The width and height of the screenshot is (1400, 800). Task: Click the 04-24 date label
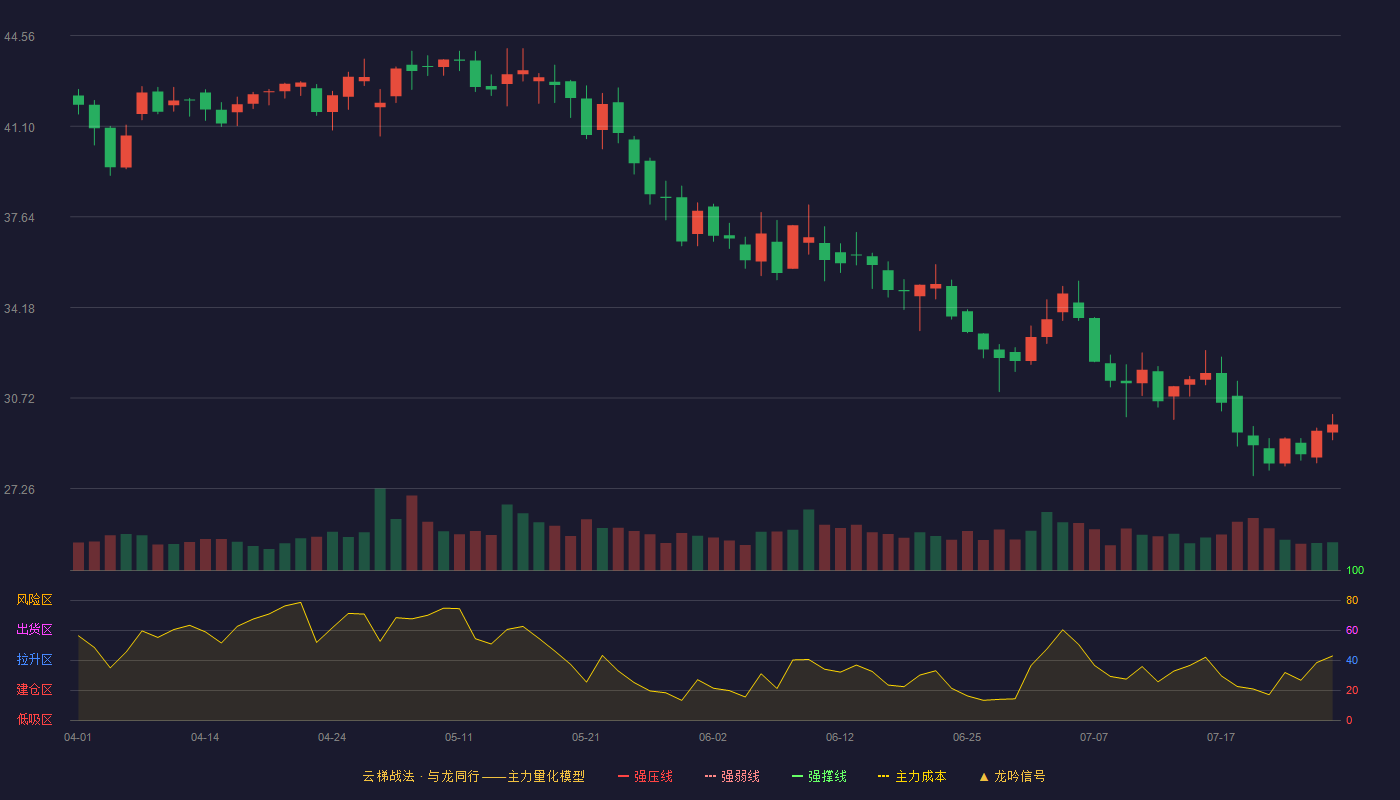coord(332,737)
